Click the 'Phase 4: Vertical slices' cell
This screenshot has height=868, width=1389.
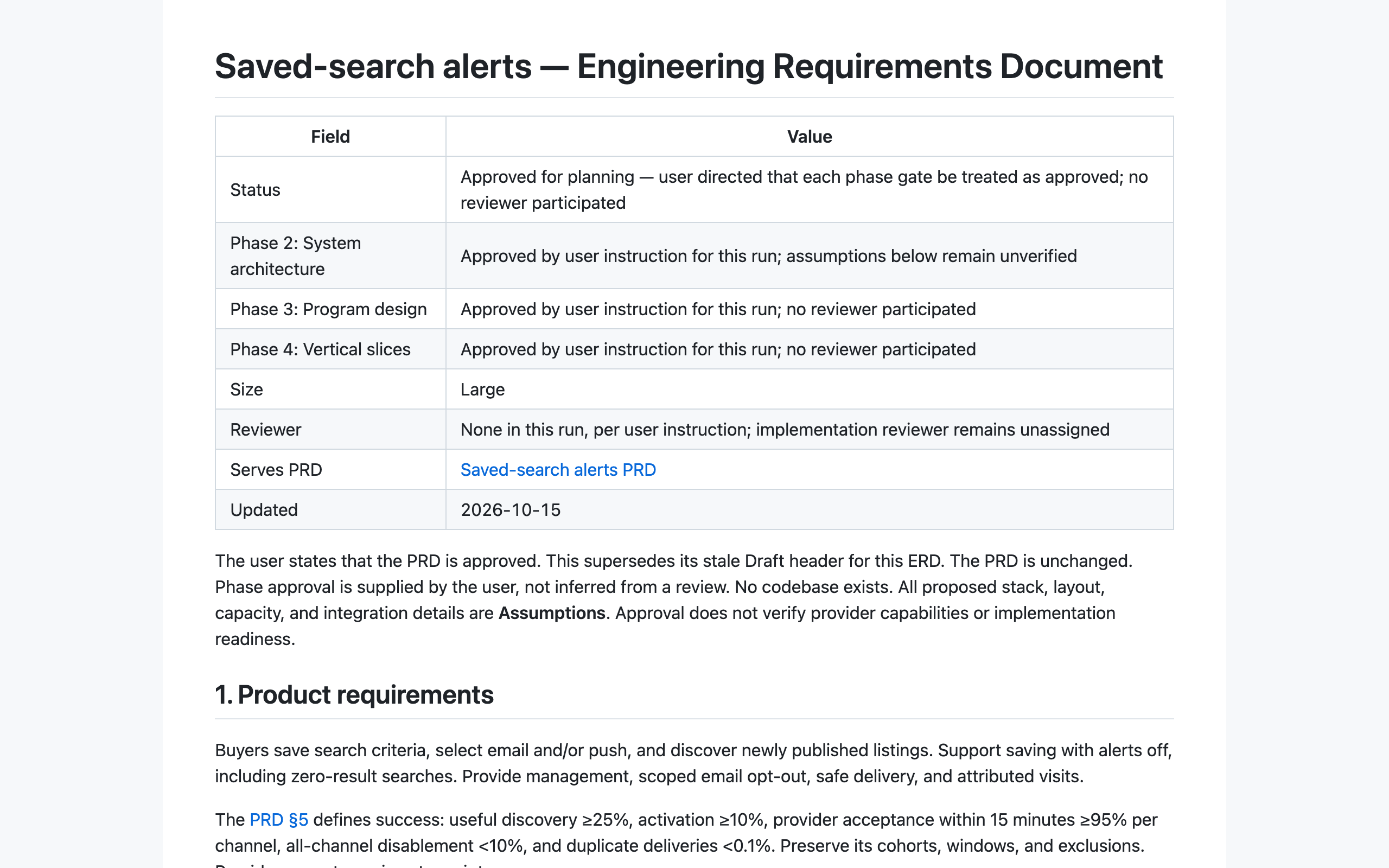click(x=330, y=349)
